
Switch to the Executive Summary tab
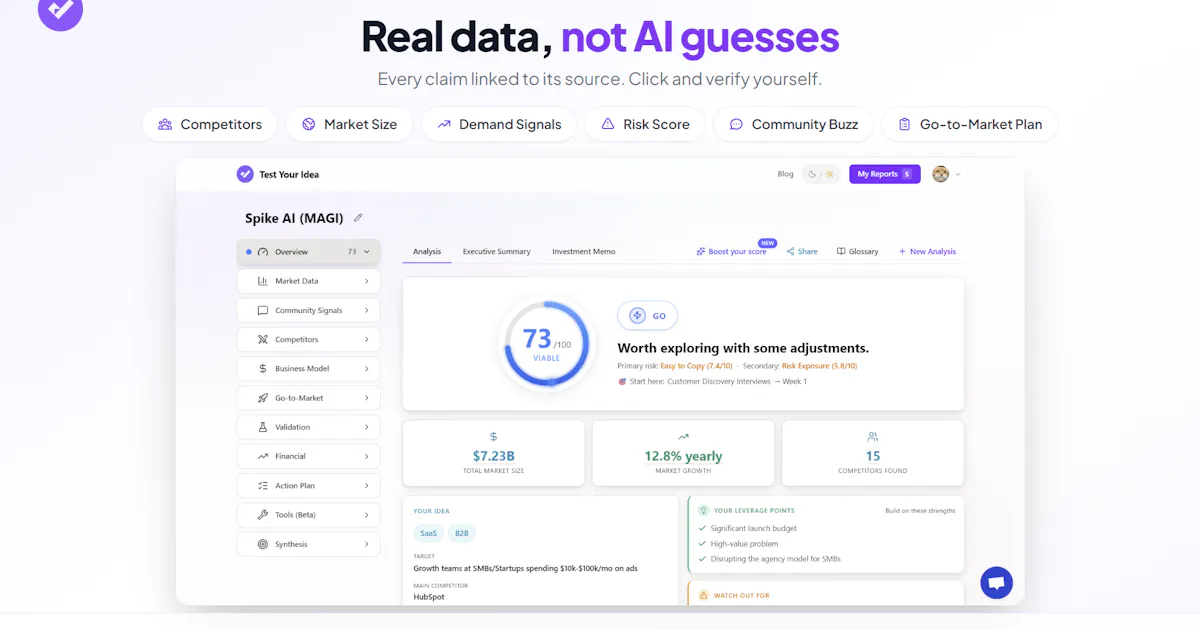point(496,252)
